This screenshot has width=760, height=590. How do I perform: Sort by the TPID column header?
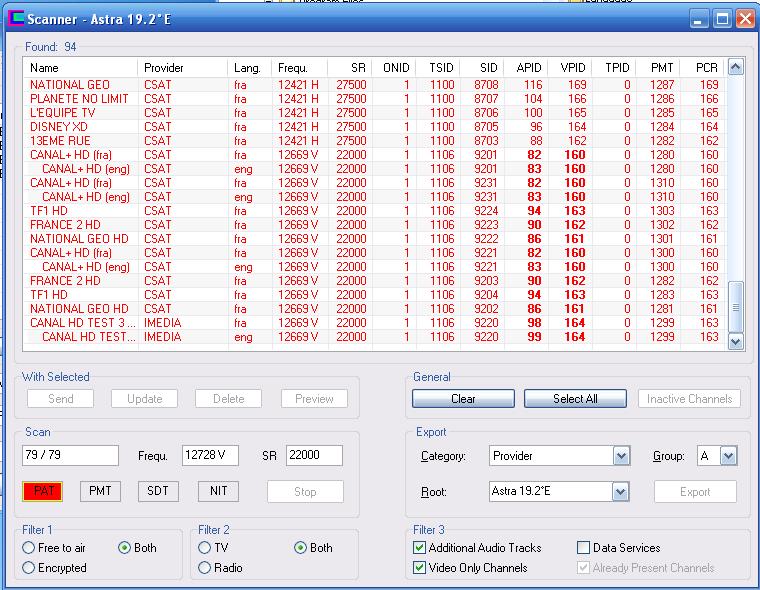(614, 68)
